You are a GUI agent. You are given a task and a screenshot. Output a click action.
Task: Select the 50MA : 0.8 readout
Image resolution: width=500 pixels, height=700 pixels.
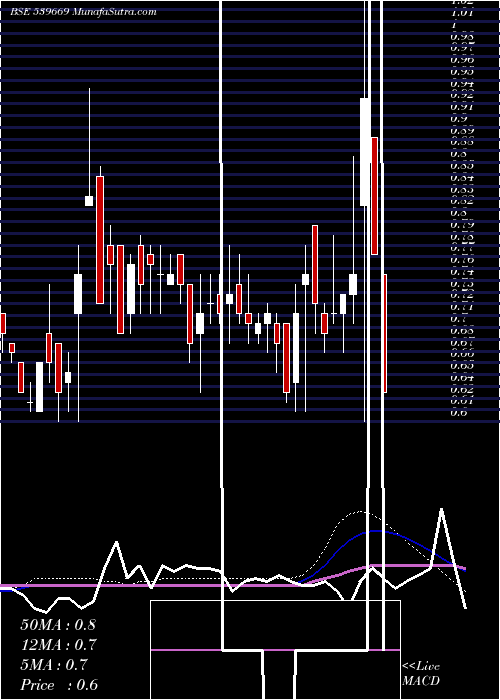58,625
